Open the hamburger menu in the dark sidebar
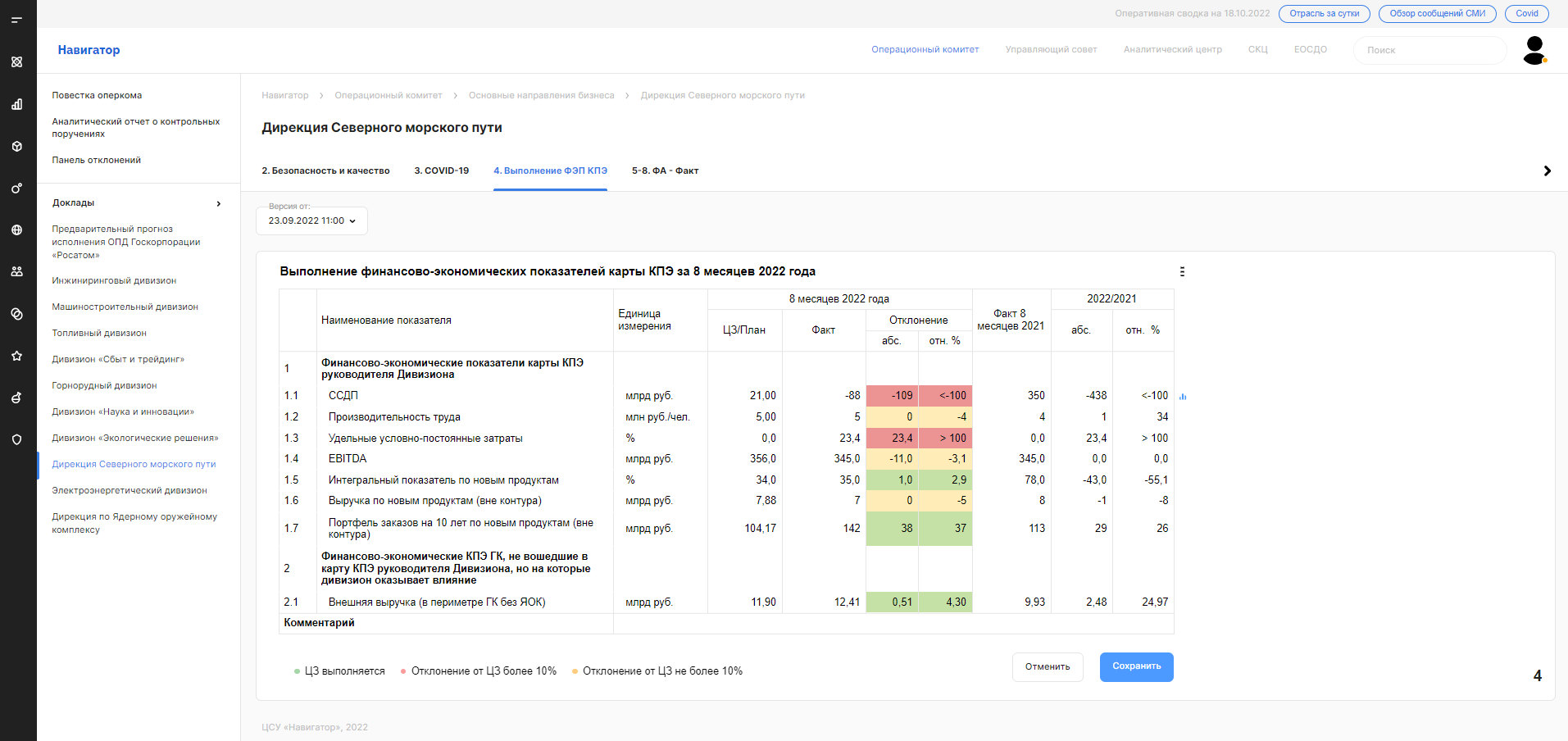 tap(16, 20)
